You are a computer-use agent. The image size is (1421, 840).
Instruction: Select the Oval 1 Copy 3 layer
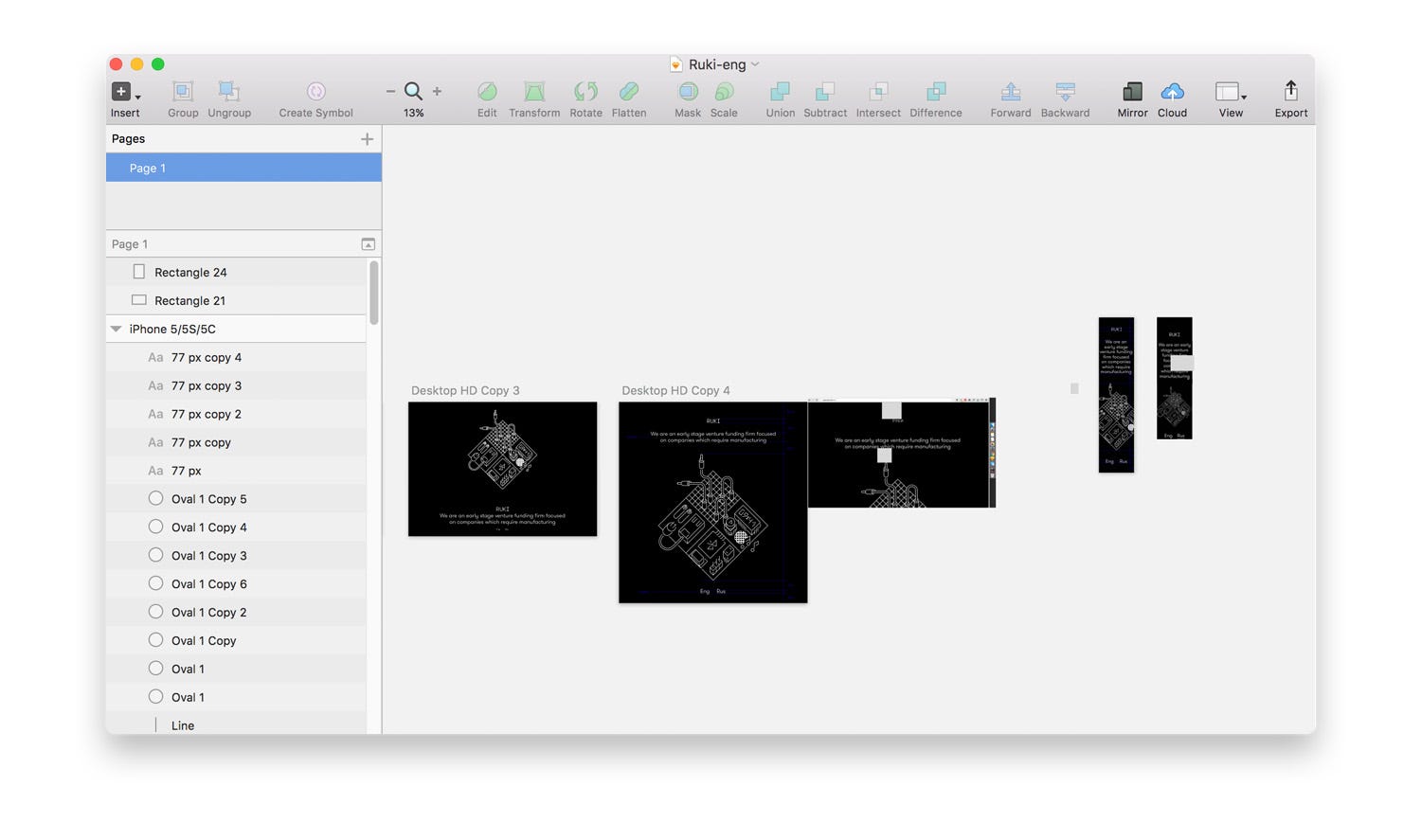(x=236, y=556)
